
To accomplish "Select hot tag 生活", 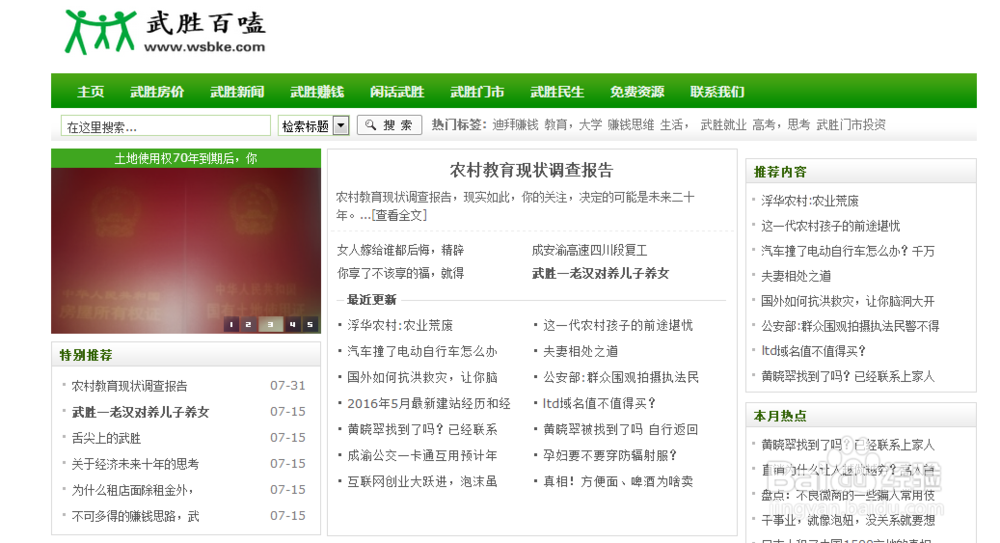I will coord(672,125).
